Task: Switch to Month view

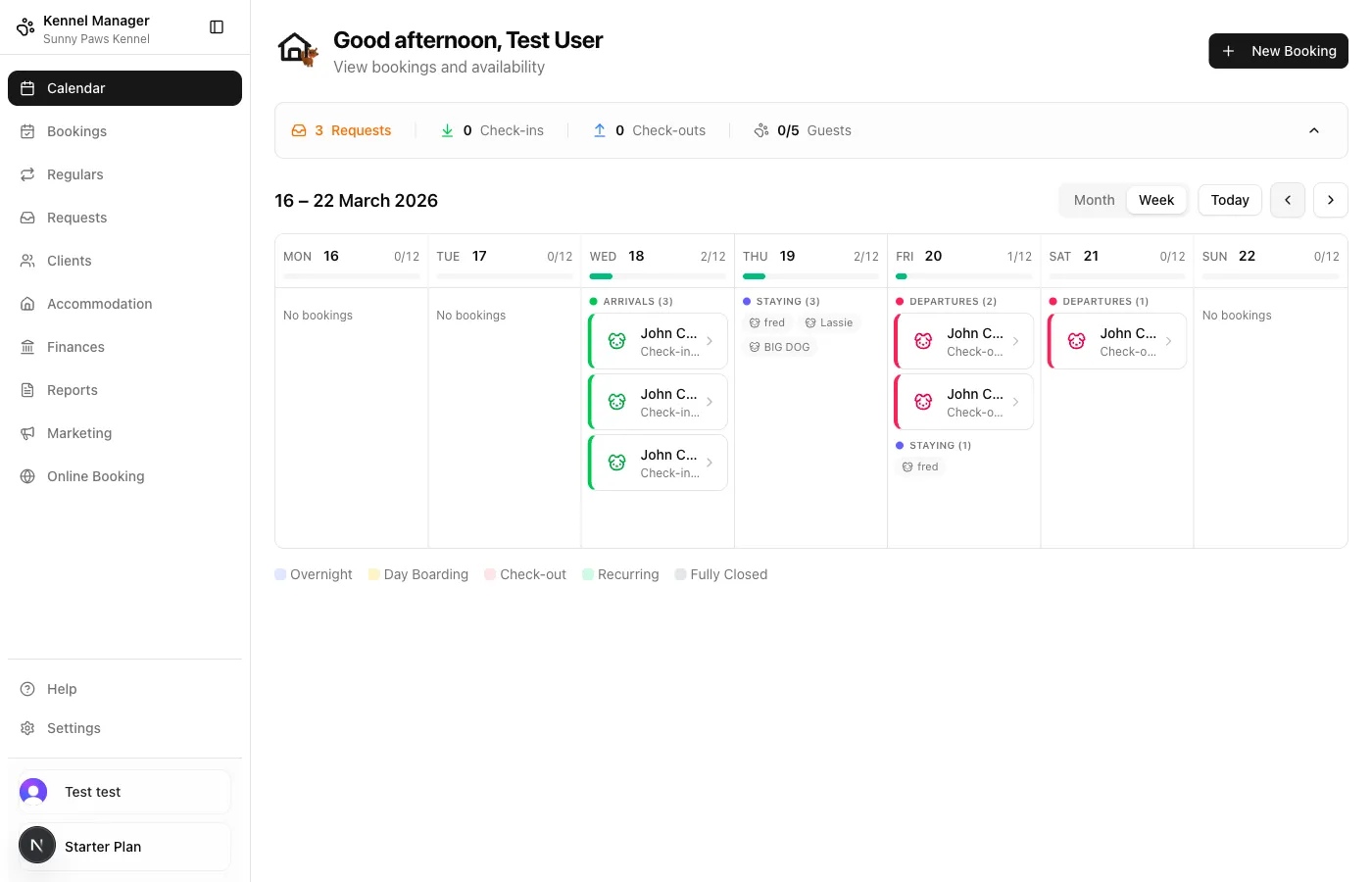Action: pos(1094,200)
